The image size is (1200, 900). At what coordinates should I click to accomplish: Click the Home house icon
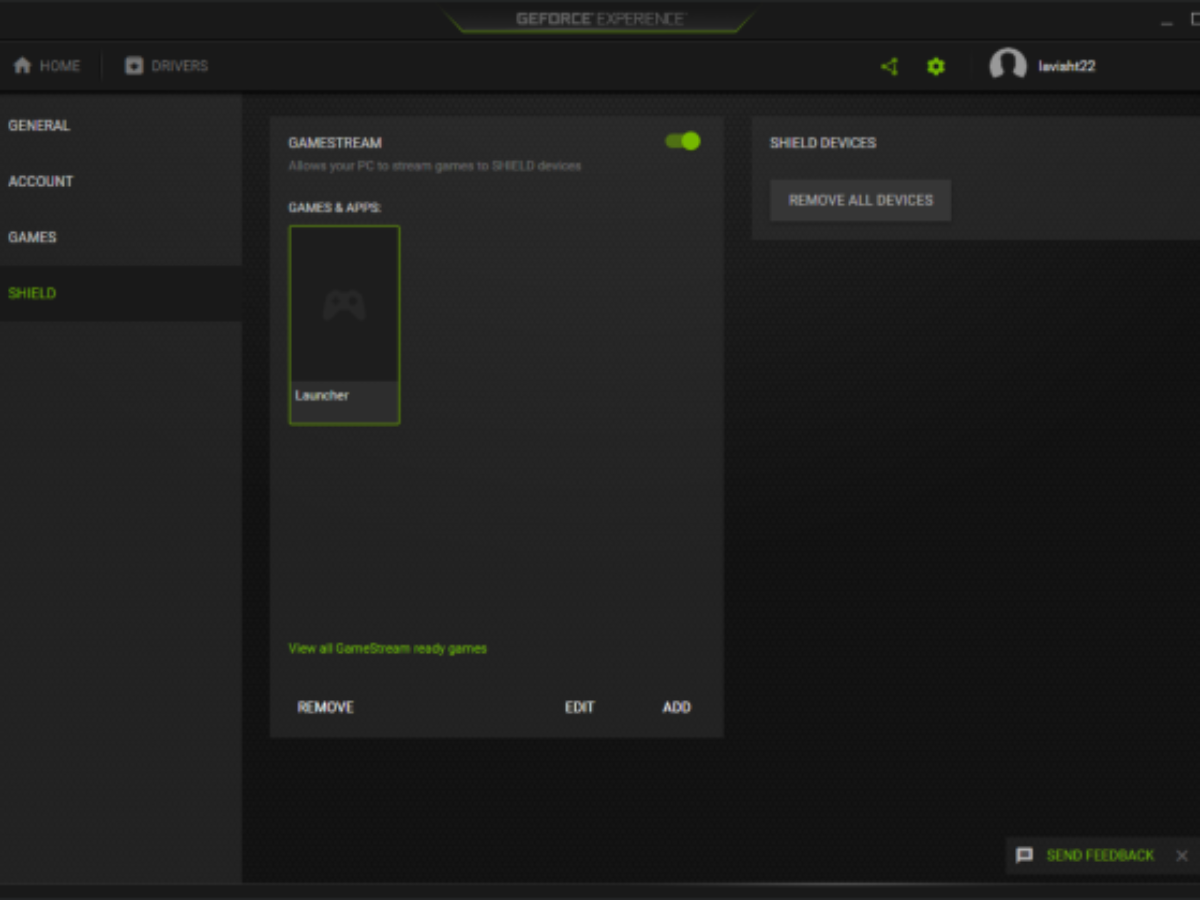point(22,66)
